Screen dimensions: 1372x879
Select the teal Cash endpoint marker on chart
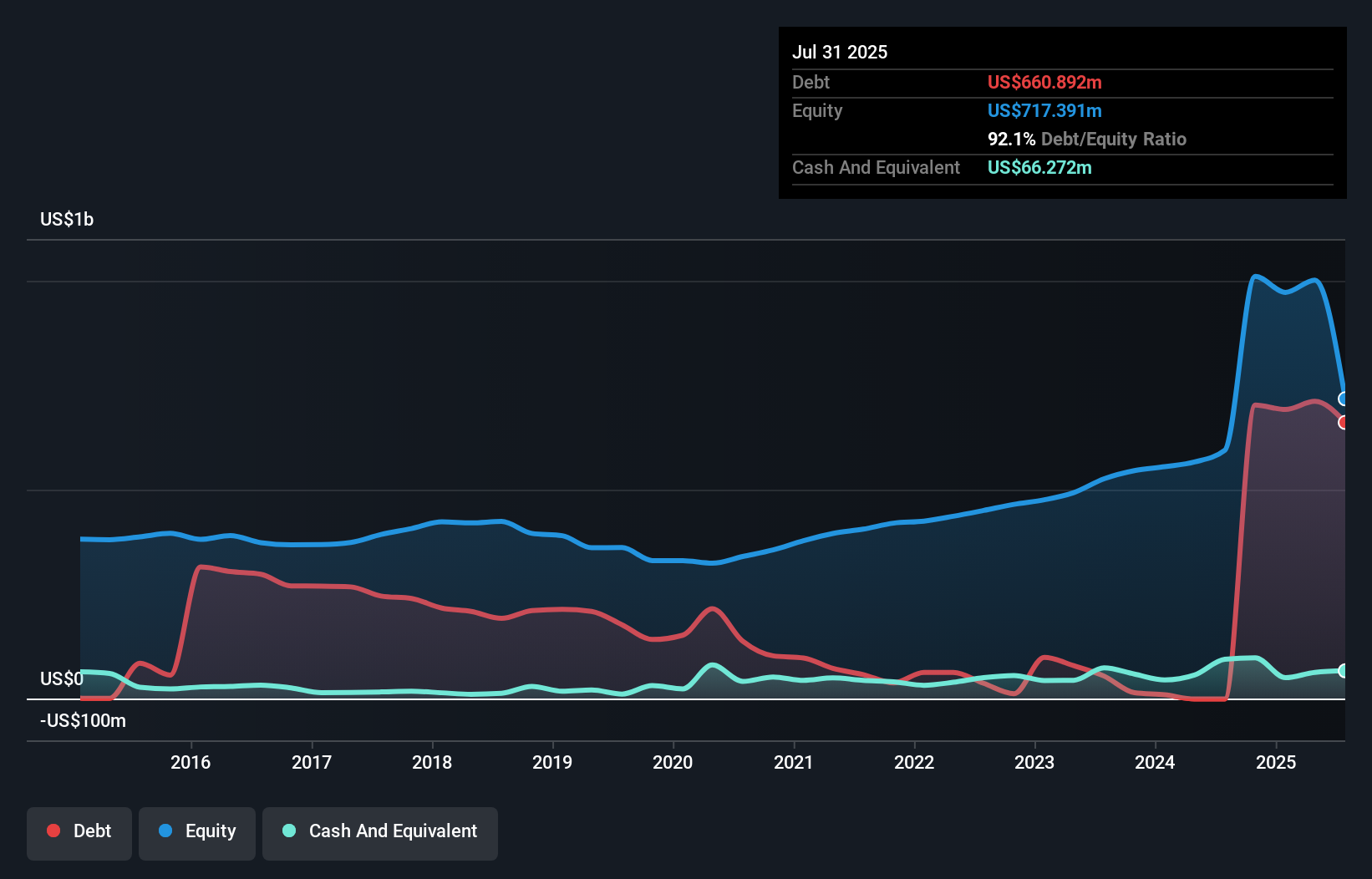click(1342, 670)
